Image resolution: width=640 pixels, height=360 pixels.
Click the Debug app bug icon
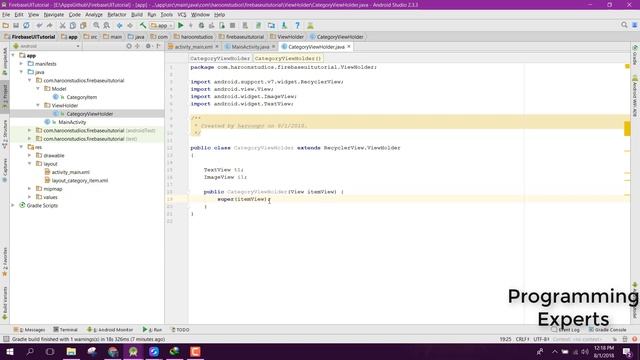point(201,25)
